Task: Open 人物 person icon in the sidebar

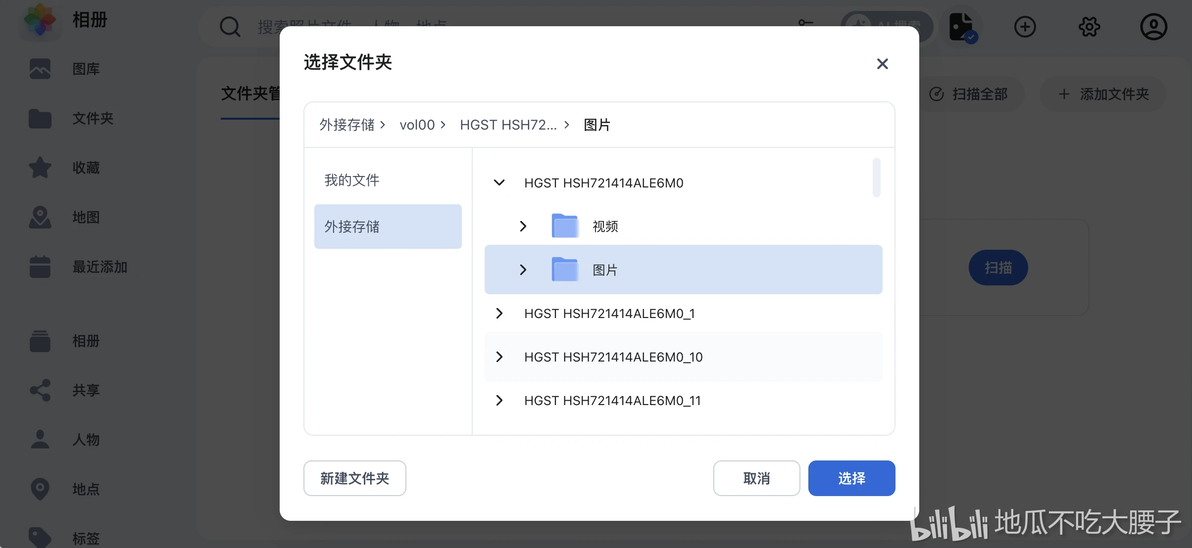Action: pos(40,440)
